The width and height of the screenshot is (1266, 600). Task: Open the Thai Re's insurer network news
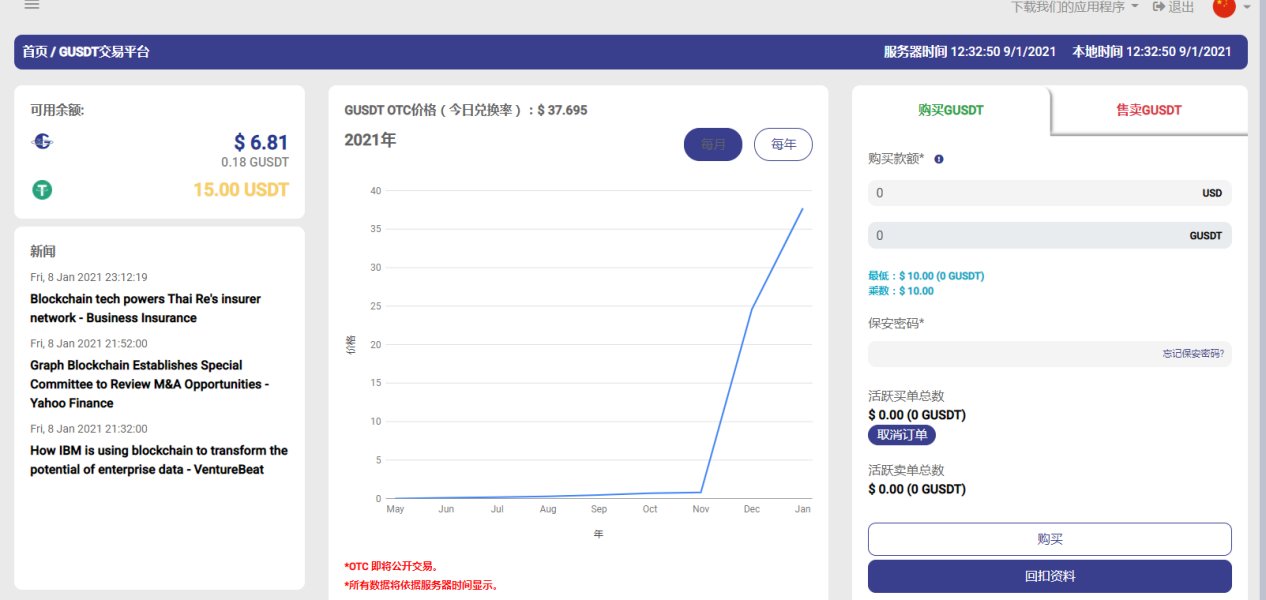[x=145, y=308]
